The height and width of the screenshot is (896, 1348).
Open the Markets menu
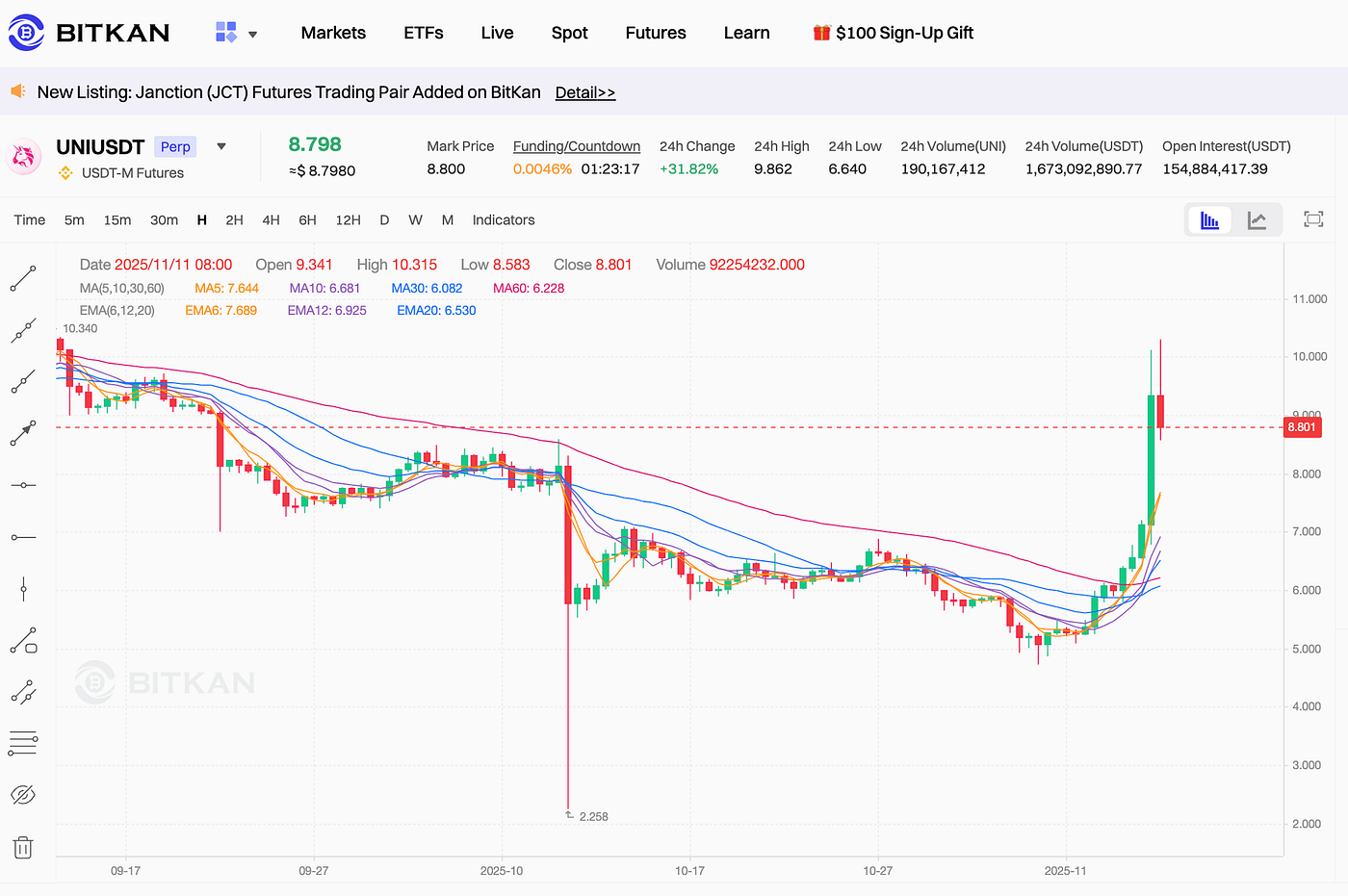point(333,33)
